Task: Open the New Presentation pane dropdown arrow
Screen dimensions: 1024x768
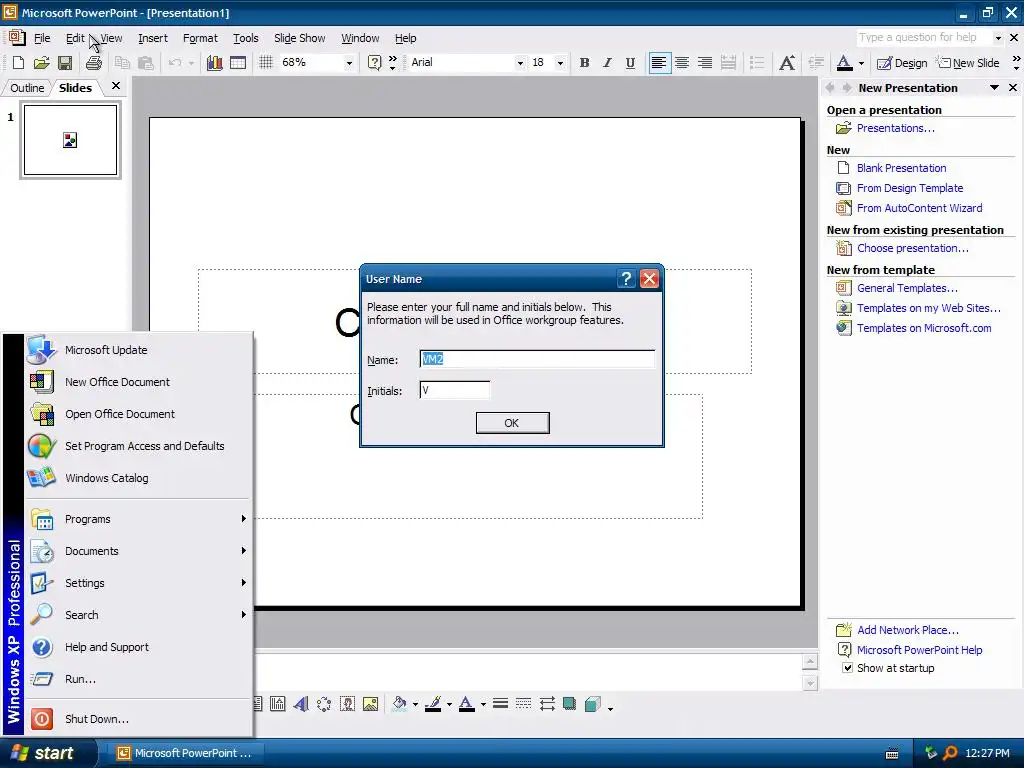Action: point(994,88)
